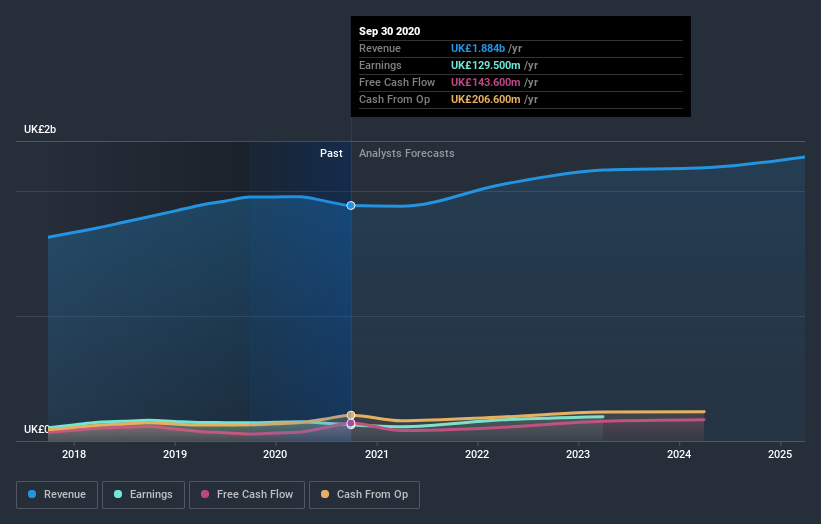The image size is (821, 524).
Task: Toggle the Earnings legend button
Action: click(x=143, y=495)
